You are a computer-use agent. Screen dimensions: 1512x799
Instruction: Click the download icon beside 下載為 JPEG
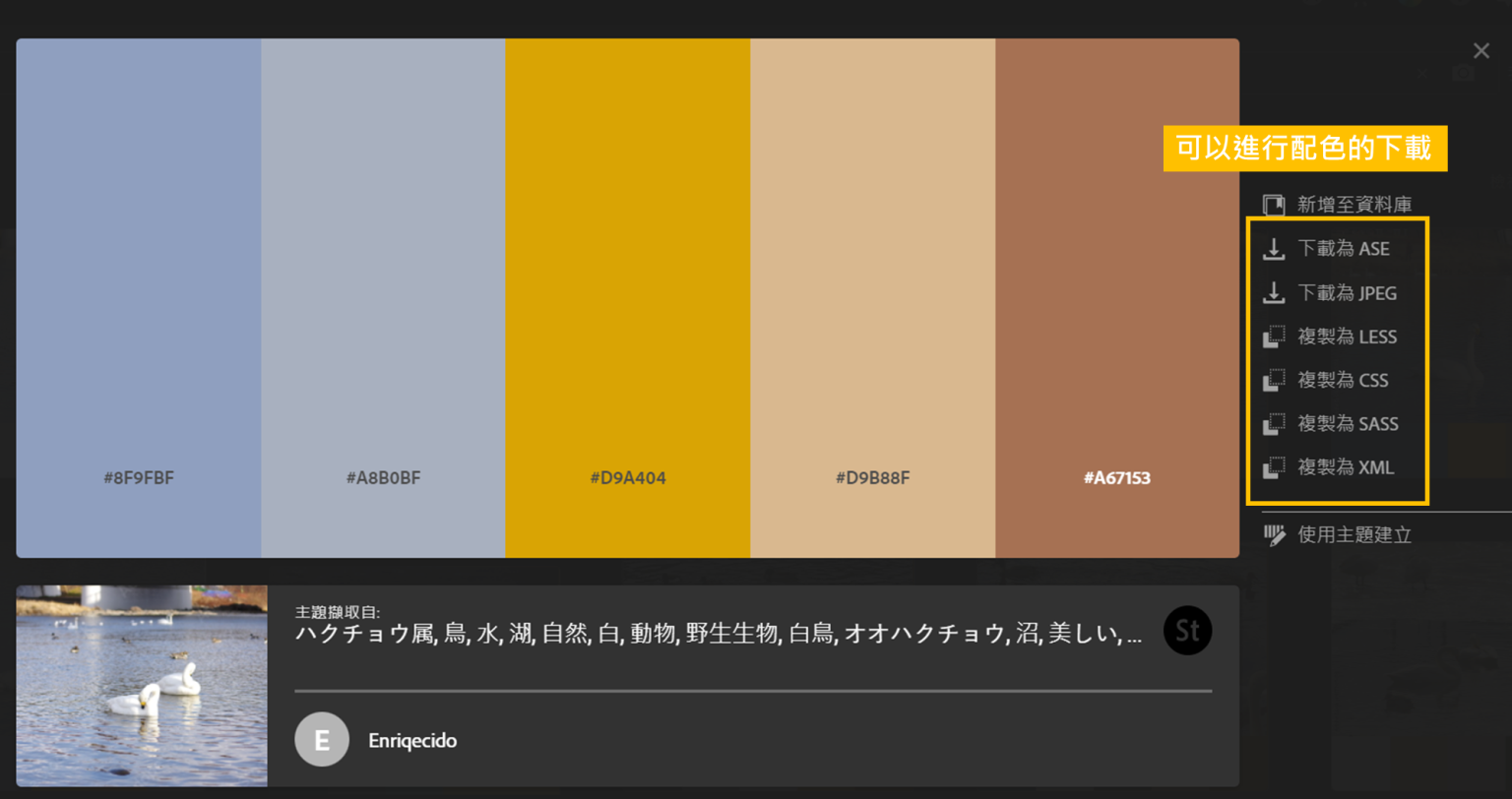(1276, 292)
